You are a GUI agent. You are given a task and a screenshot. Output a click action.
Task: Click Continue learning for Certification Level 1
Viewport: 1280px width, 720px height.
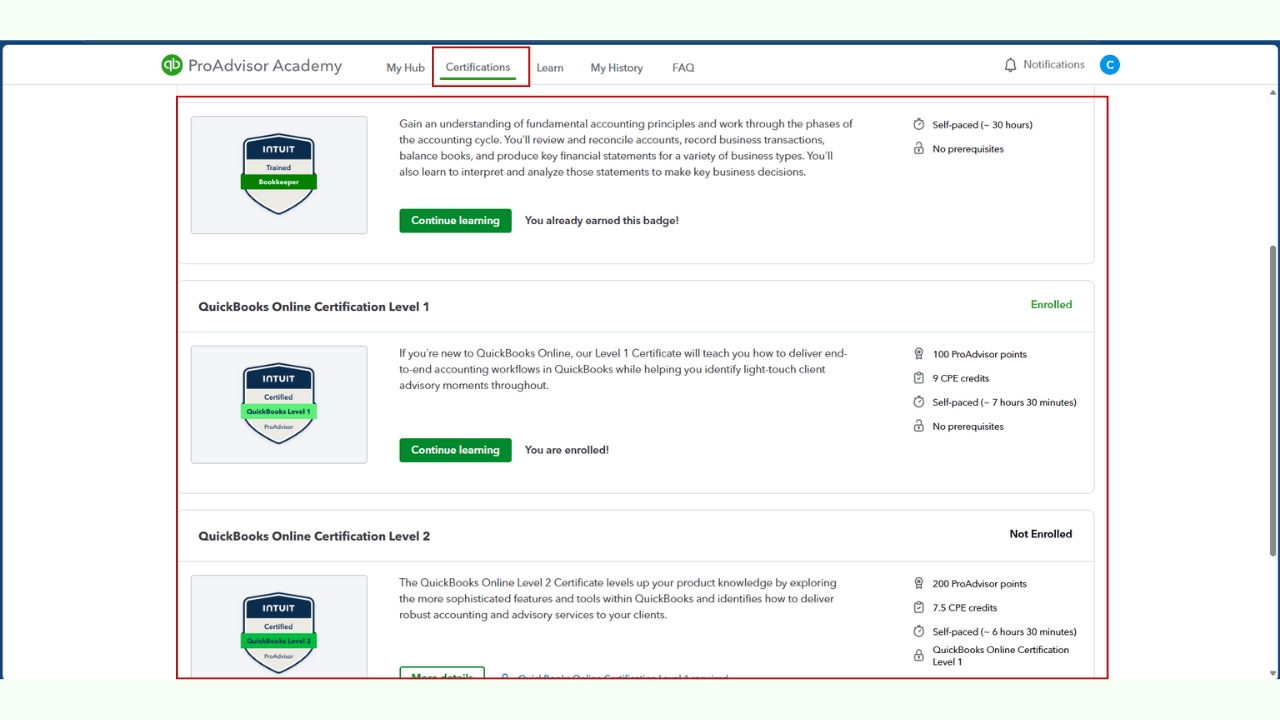click(x=455, y=450)
